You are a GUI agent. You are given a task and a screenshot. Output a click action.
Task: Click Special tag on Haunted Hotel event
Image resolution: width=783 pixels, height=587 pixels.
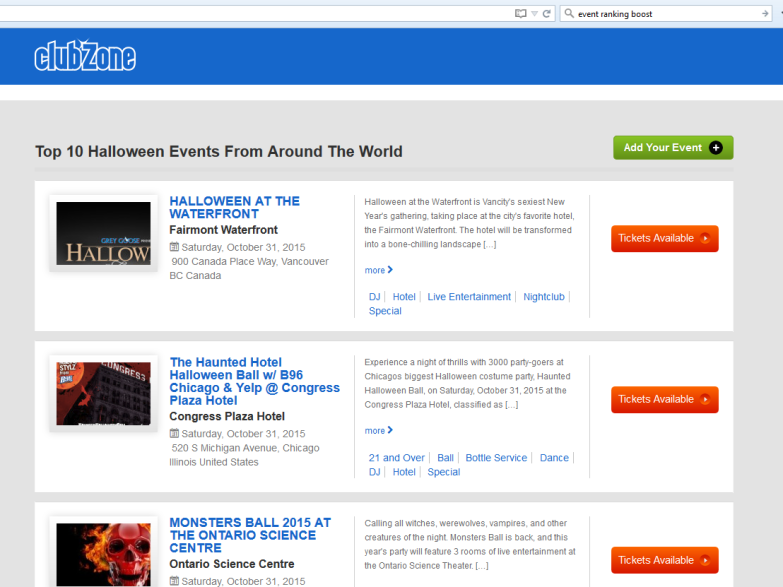[x=443, y=472]
